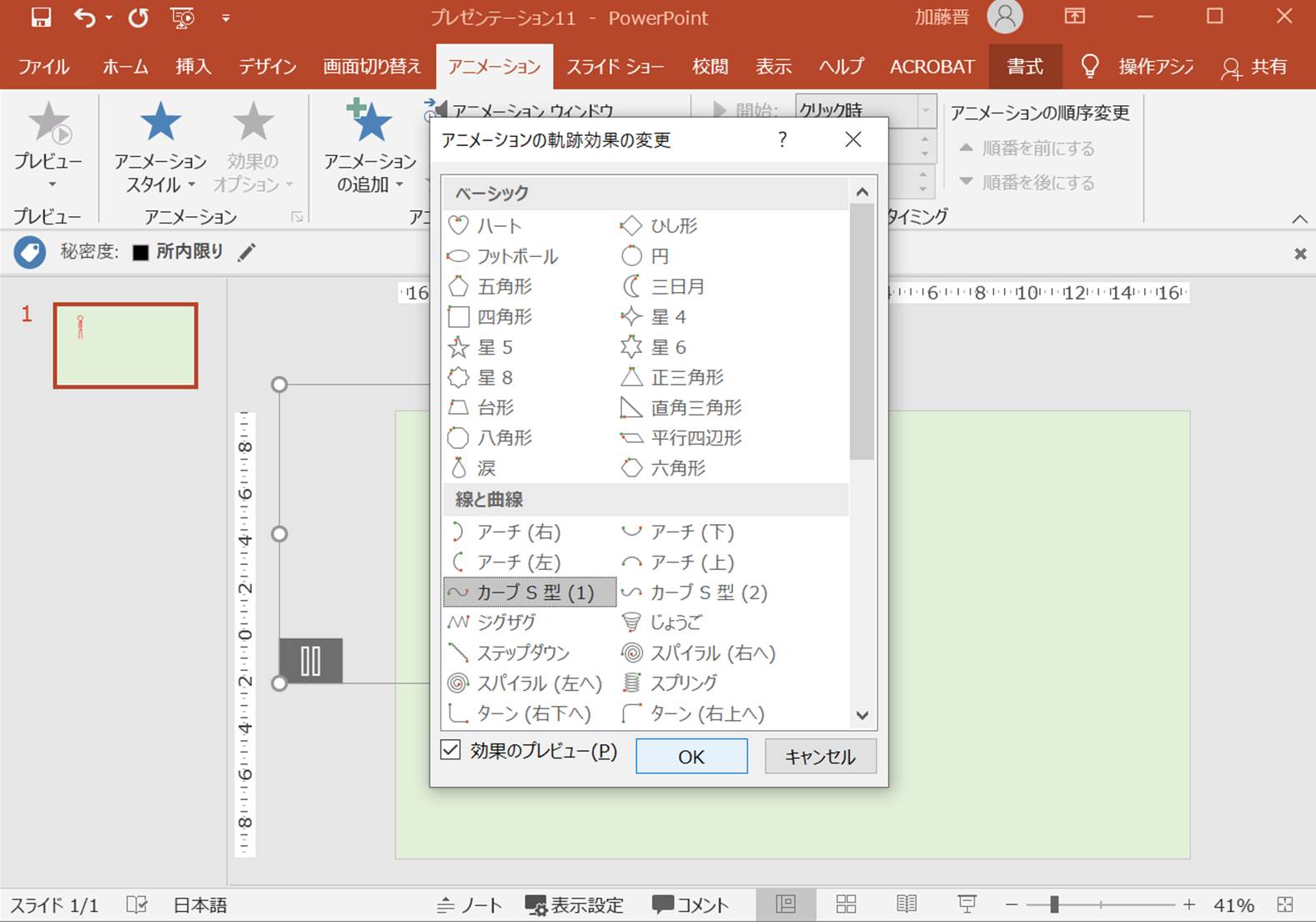Click the Save icon in title bar

click(41, 18)
